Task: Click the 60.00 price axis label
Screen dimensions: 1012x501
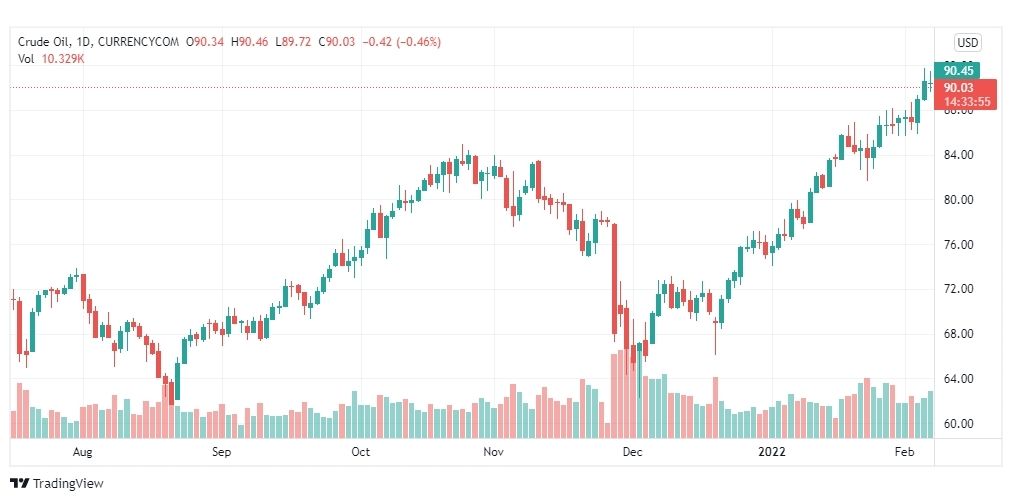Action: [x=958, y=424]
